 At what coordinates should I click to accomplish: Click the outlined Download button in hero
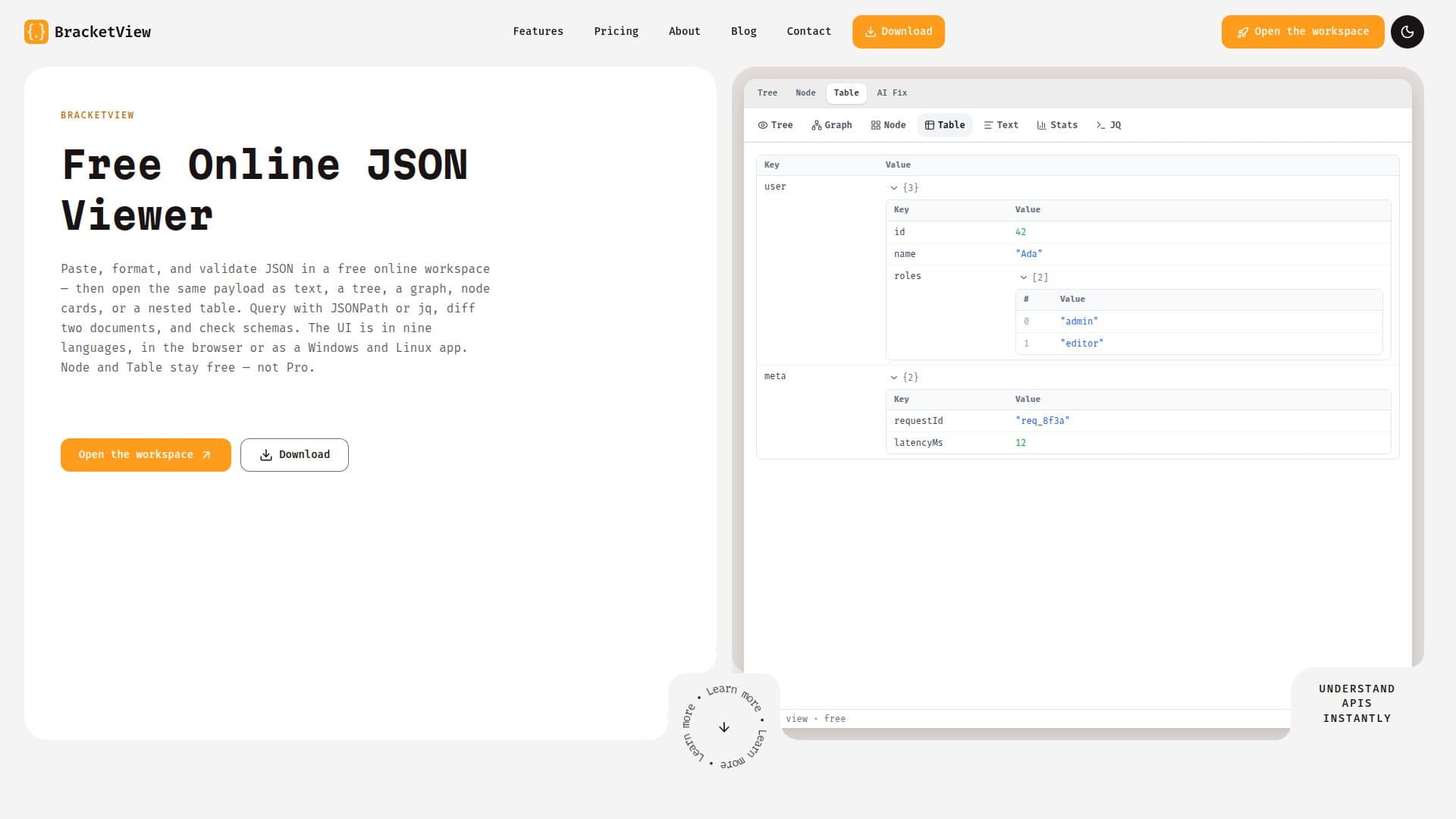(294, 455)
